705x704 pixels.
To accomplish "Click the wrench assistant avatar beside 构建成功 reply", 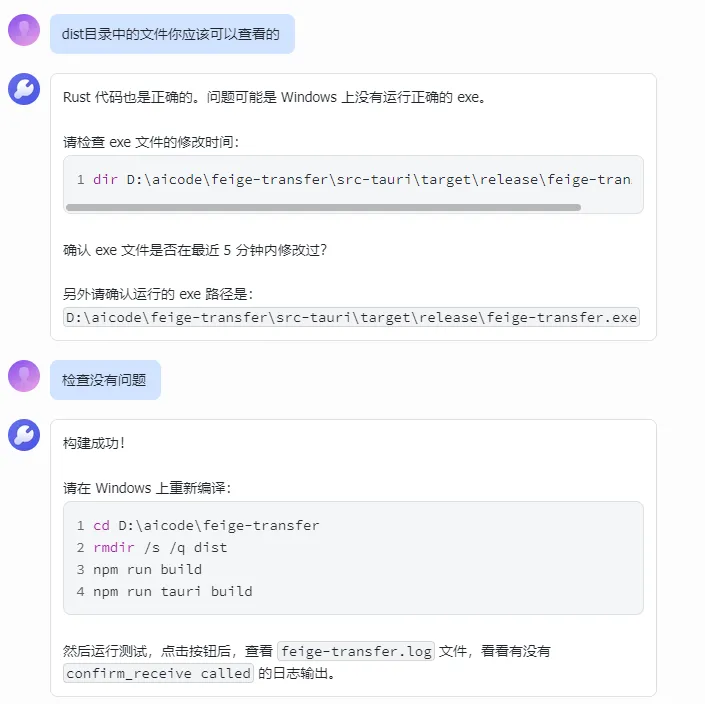I will [24, 435].
